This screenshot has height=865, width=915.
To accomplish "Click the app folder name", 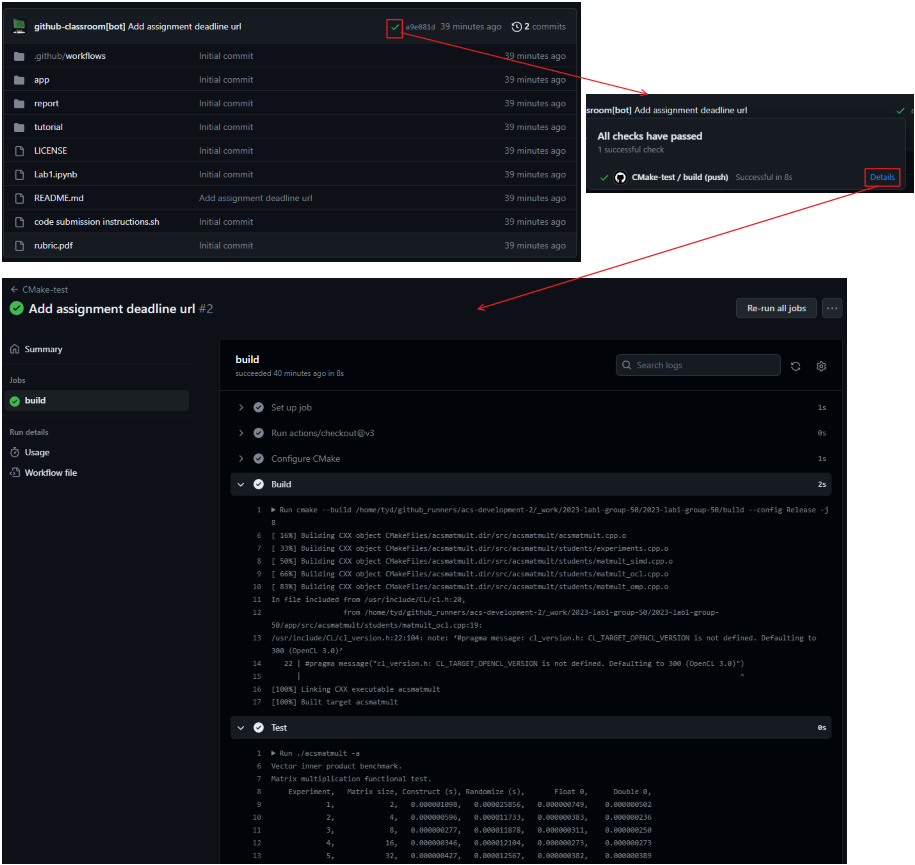I will coord(41,80).
